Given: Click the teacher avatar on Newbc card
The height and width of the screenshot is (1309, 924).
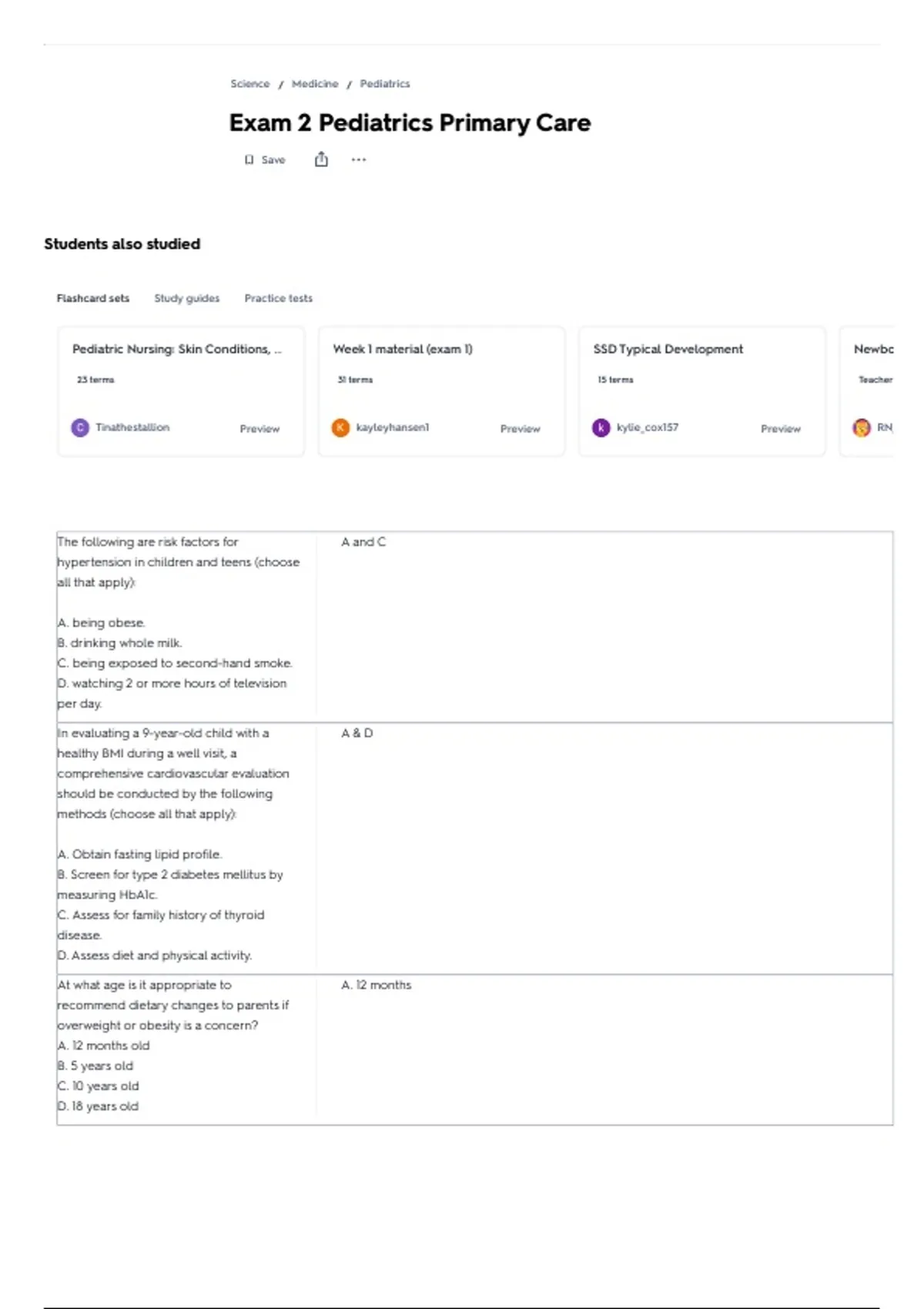Looking at the screenshot, I should (862, 427).
